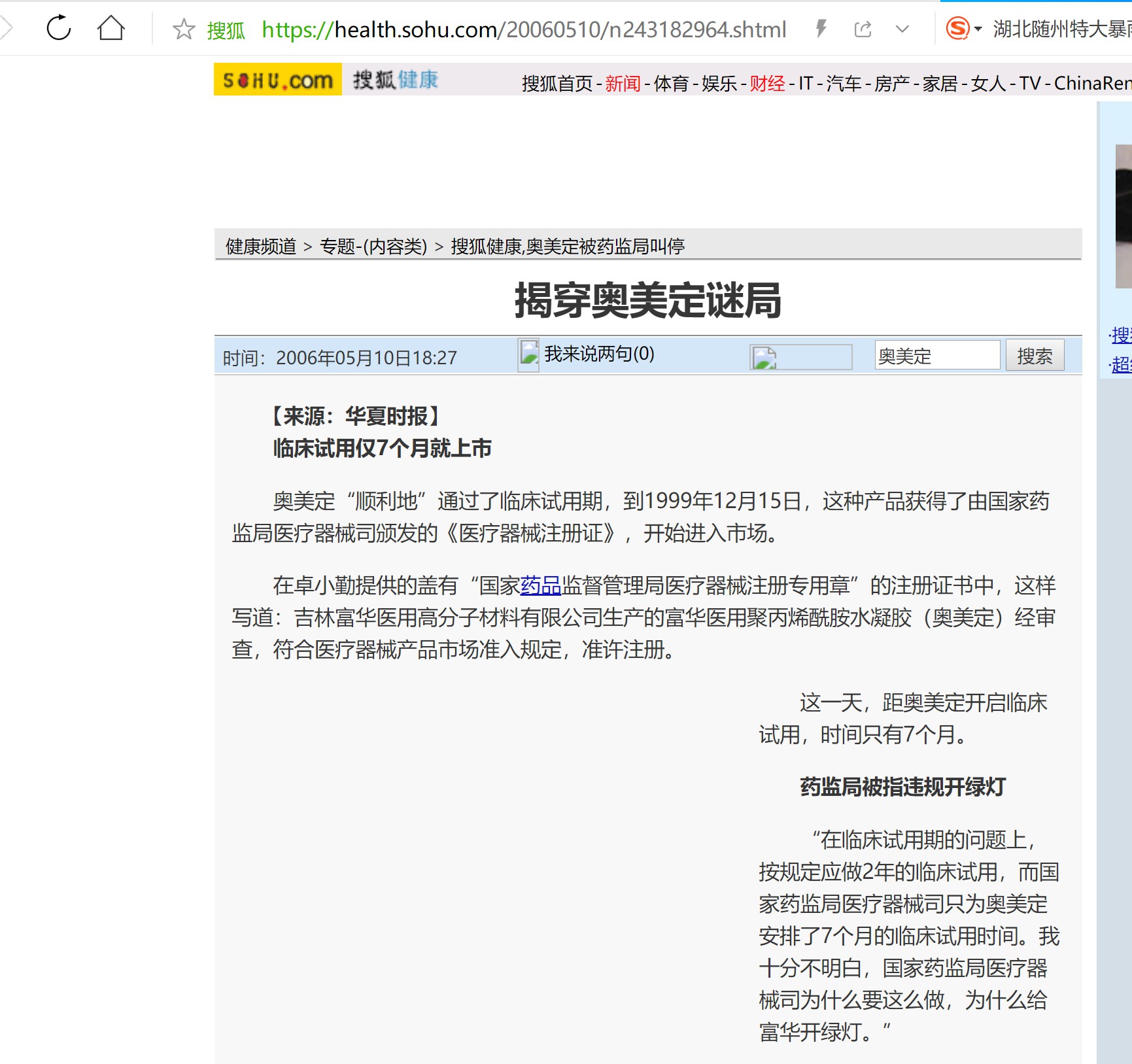
Task: Click the 搜狐 site label in address bar
Action: 226,30
